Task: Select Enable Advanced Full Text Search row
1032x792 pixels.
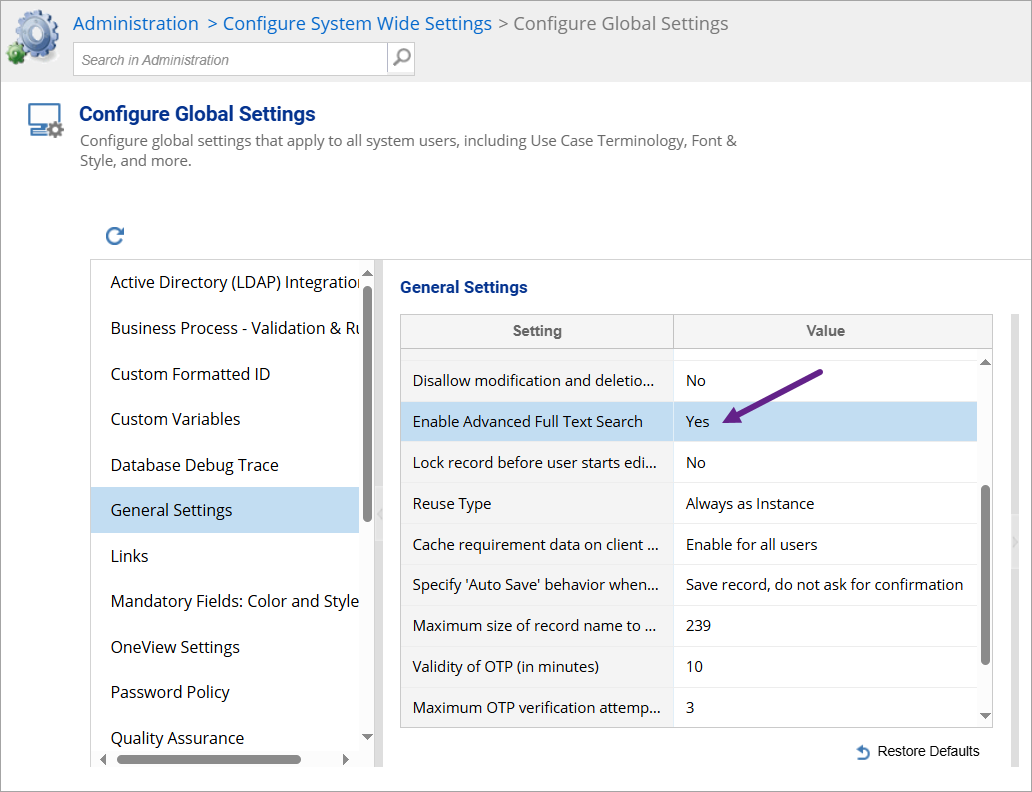Action: click(688, 421)
